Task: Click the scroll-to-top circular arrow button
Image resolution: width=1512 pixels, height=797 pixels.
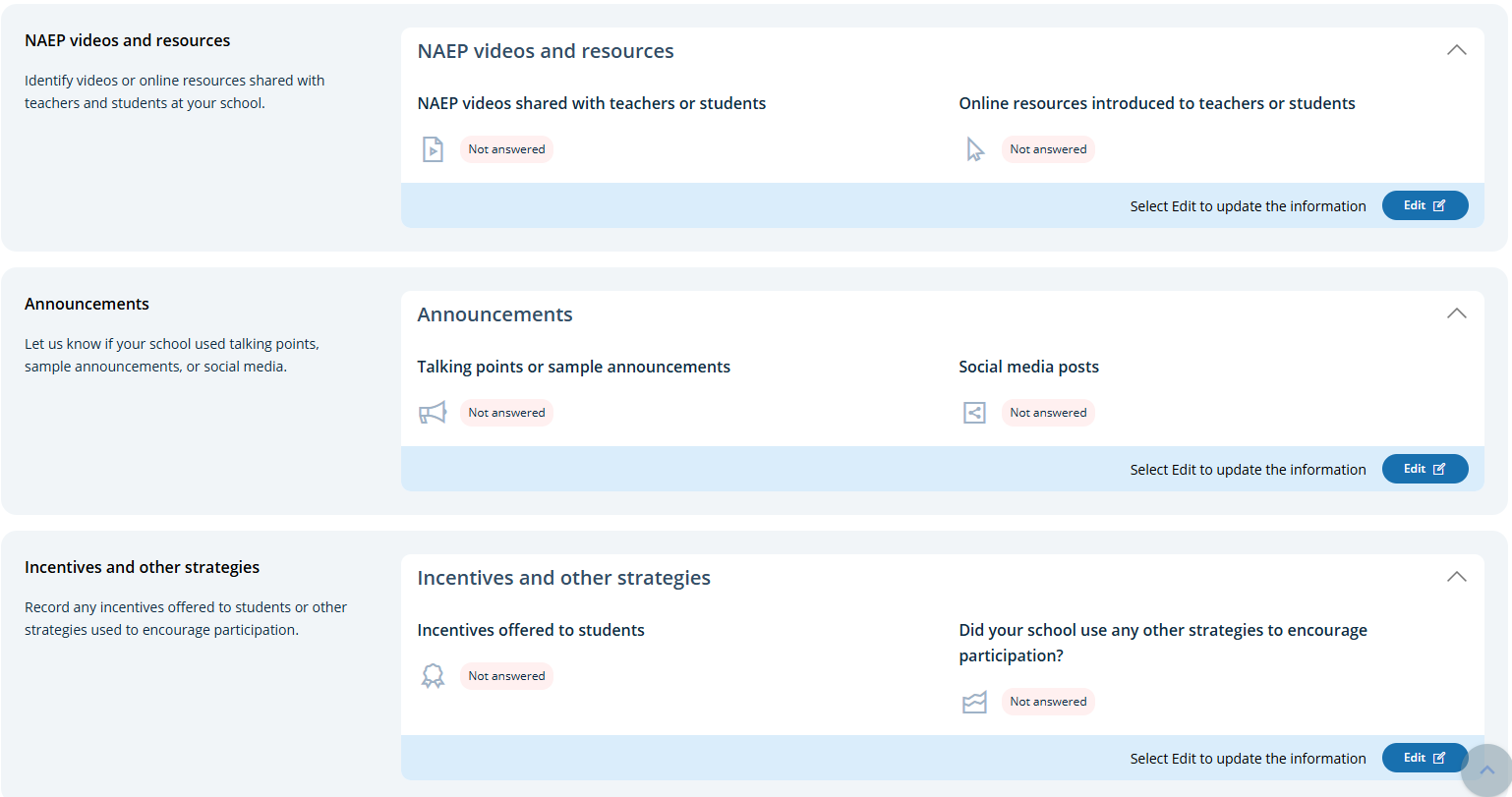Action: pyautogui.click(x=1486, y=770)
